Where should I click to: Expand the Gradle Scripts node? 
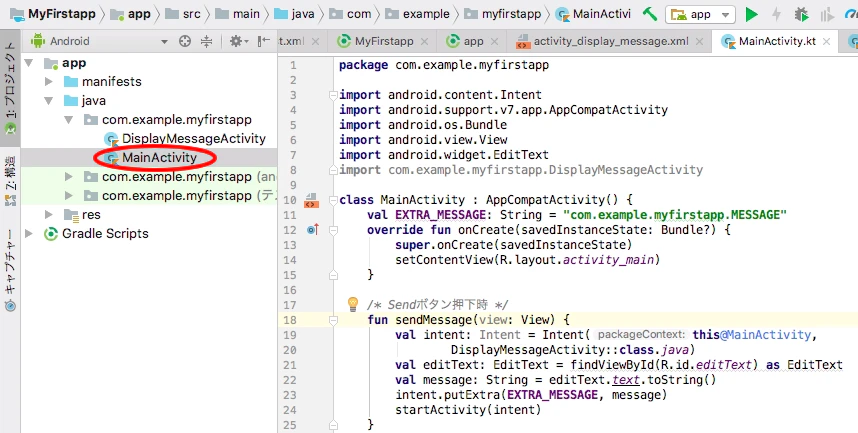click(x=29, y=234)
